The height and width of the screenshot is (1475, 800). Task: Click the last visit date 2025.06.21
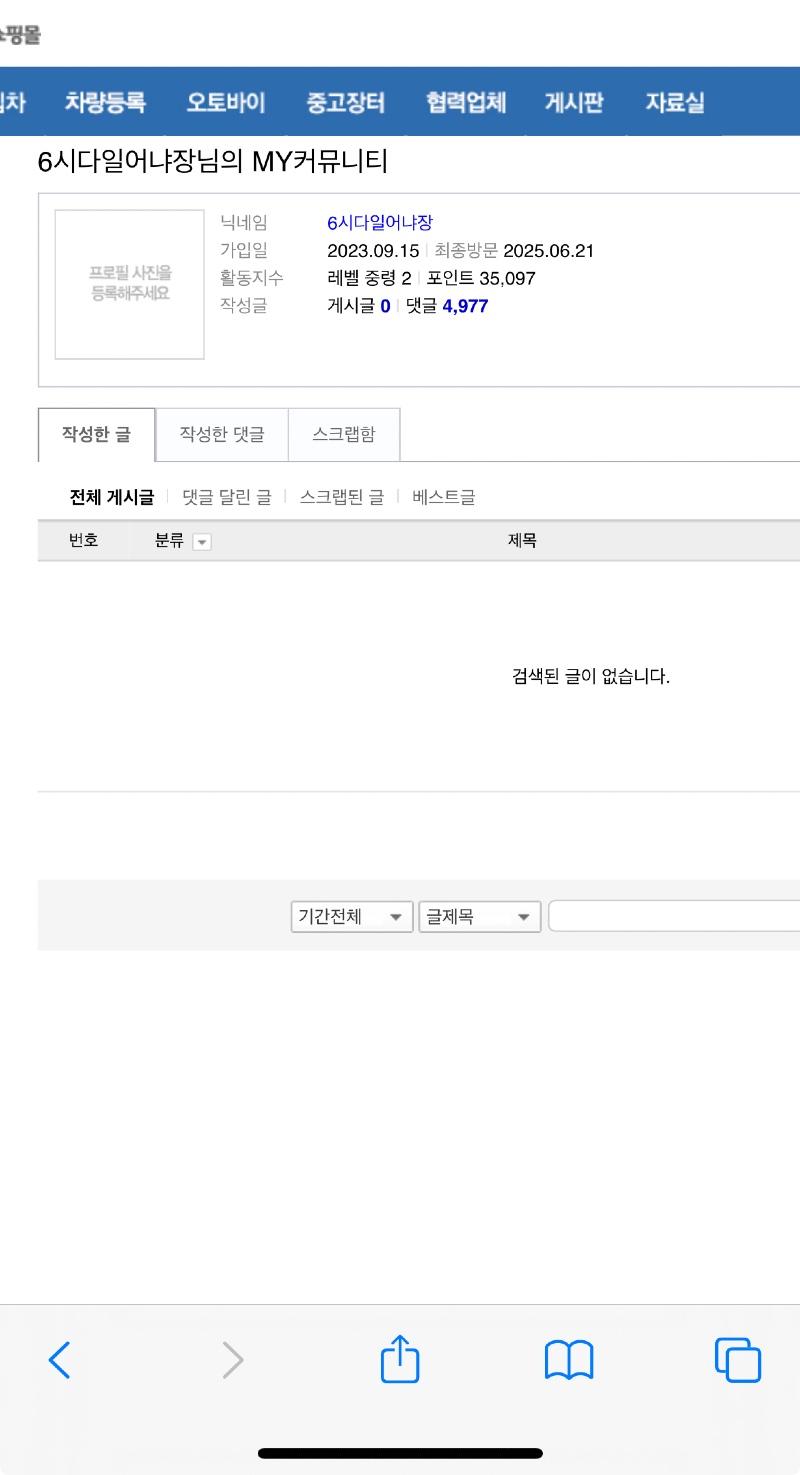(549, 251)
